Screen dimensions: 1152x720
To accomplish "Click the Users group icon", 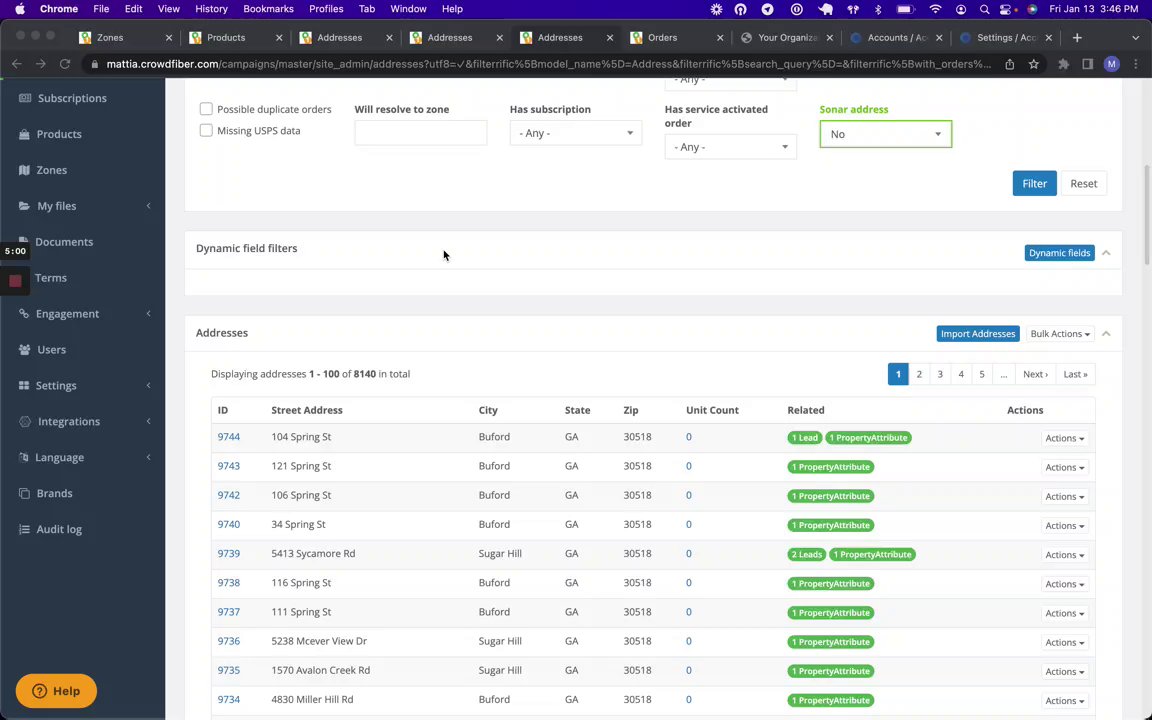I will tap(24, 350).
